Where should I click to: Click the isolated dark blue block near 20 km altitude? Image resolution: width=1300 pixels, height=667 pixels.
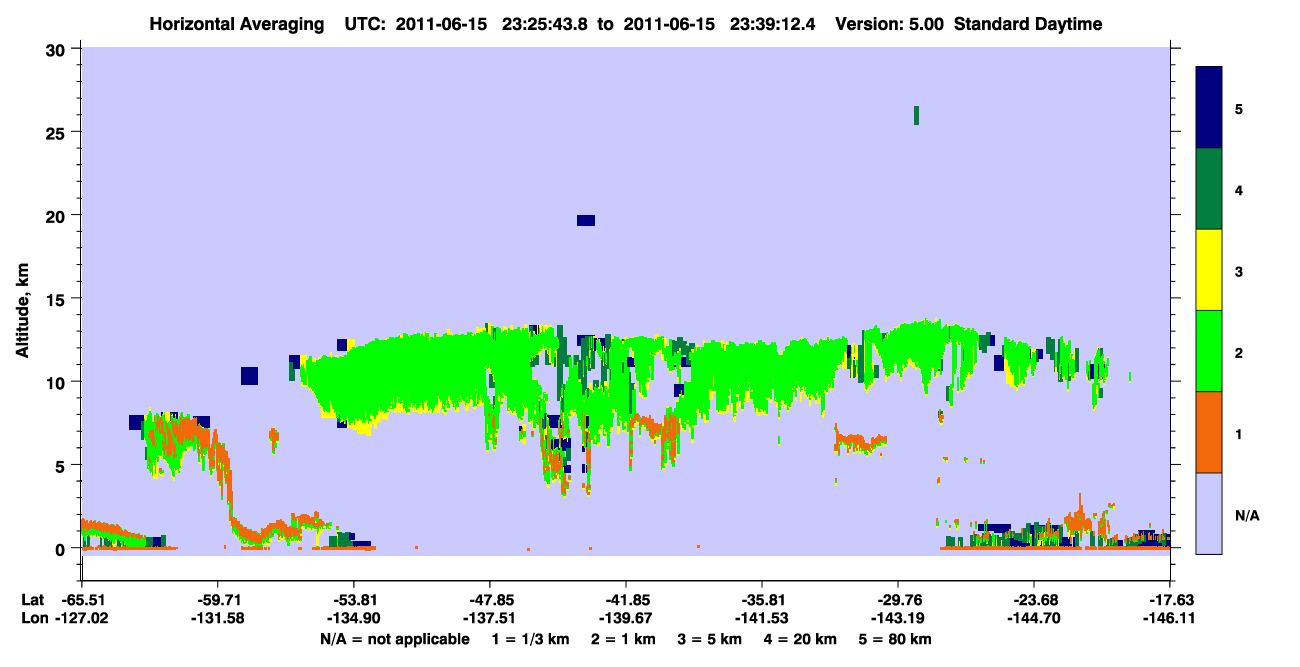pyautogui.click(x=586, y=220)
